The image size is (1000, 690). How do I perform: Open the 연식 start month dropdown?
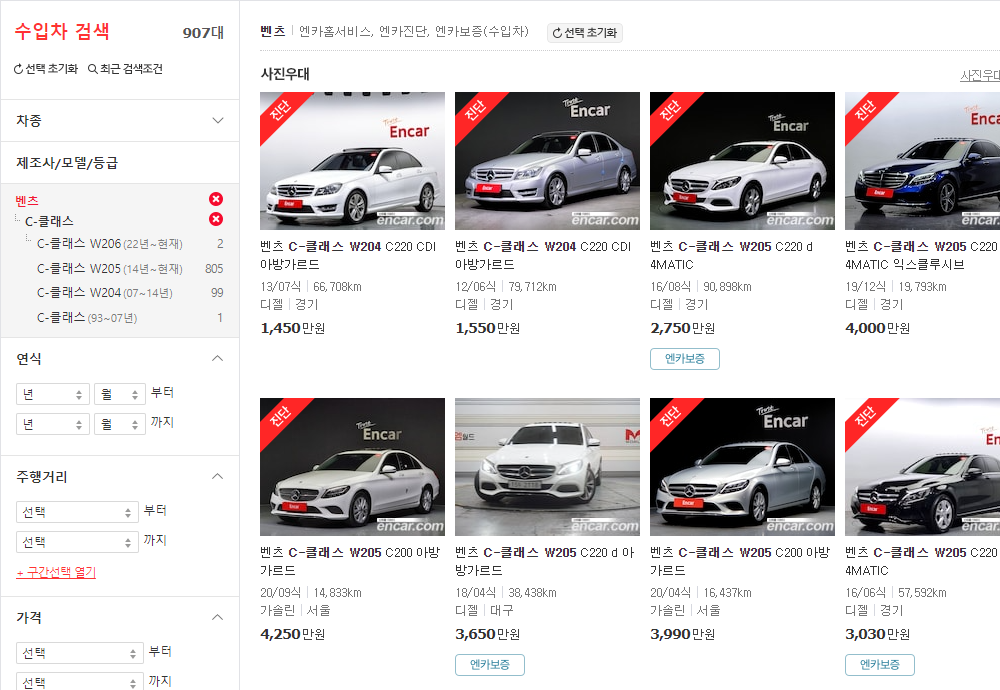(x=120, y=395)
